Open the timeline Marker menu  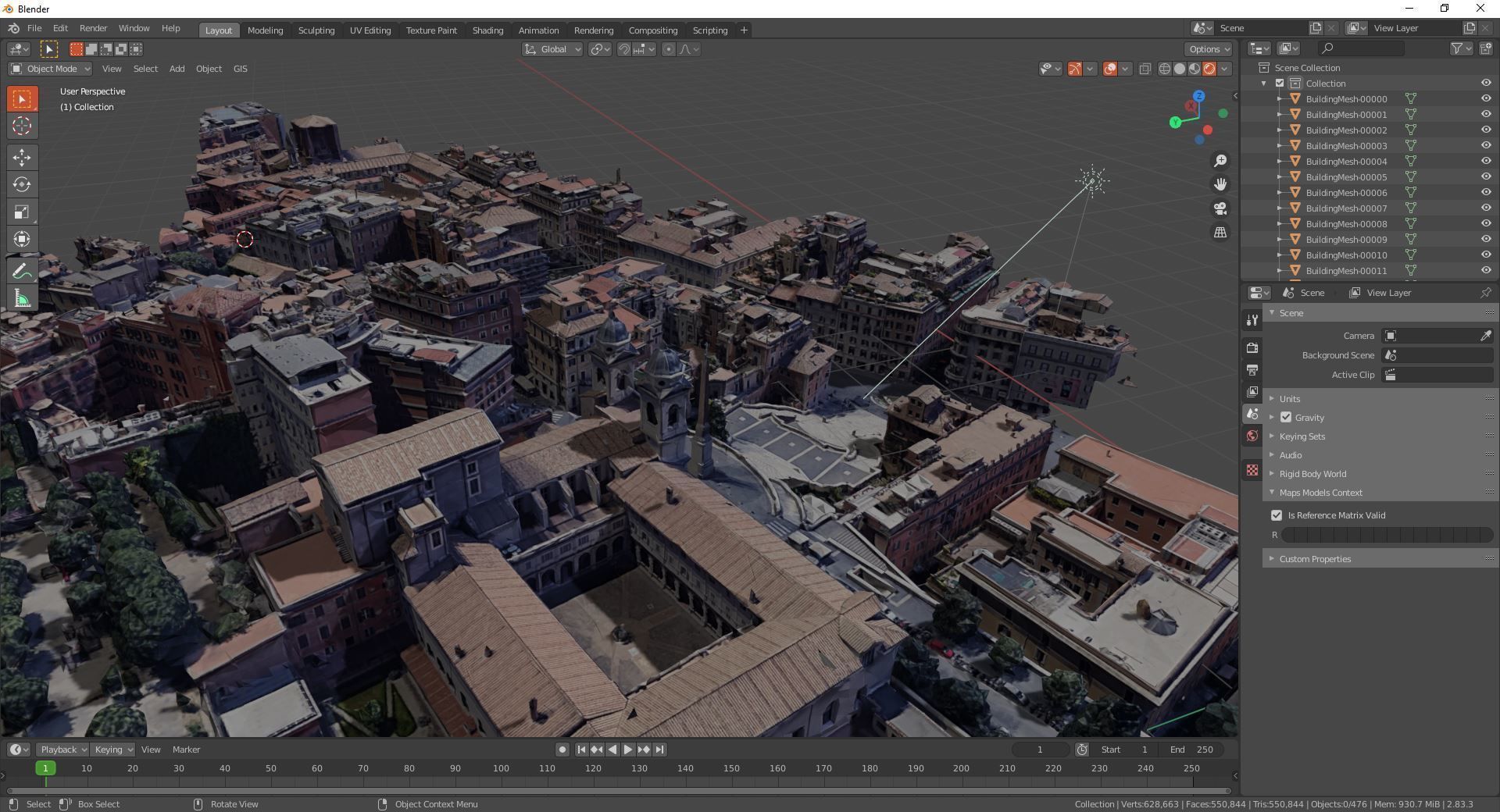(186, 750)
